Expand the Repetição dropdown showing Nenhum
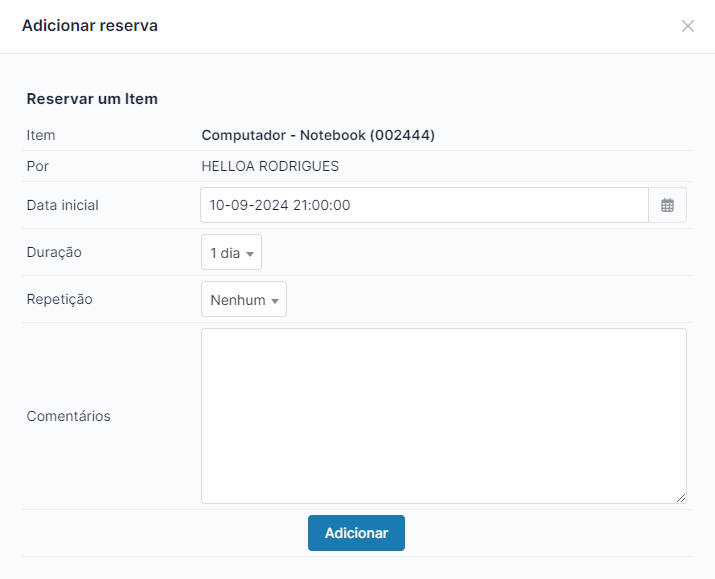Viewport: 715px width, 579px height. click(243, 300)
